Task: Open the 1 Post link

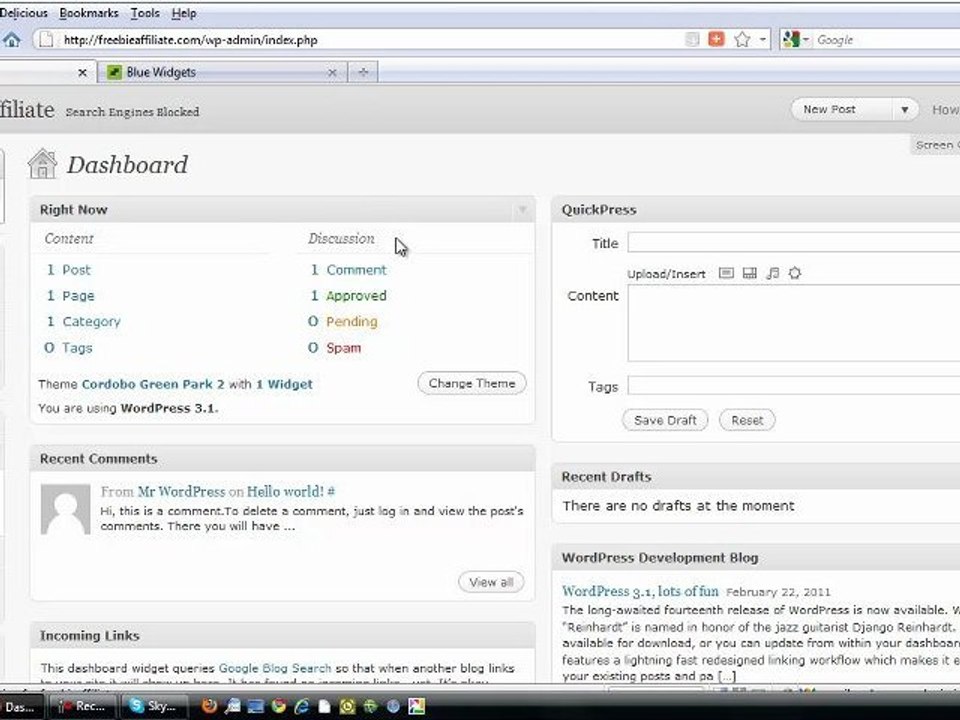Action: coord(69,270)
